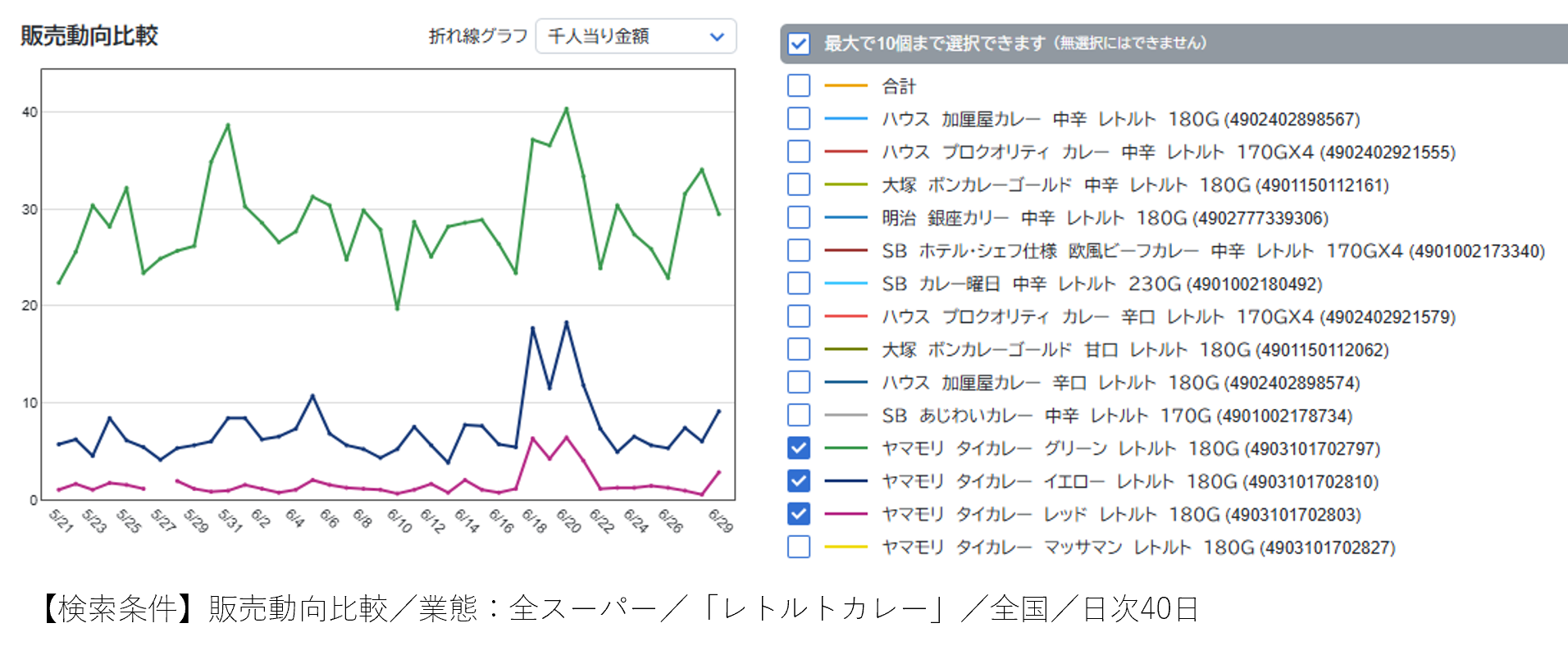Click the 40 y-axis value
The image size is (1568, 646).
30,112
